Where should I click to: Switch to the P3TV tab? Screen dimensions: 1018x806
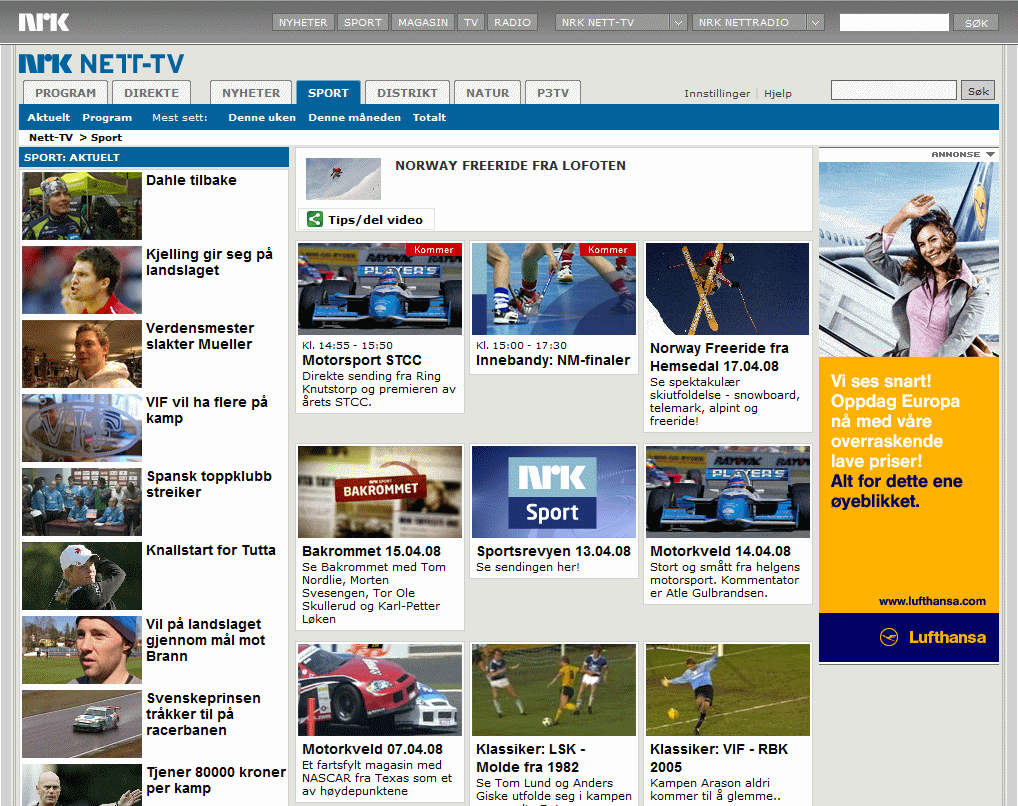click(x=553, y=93)
